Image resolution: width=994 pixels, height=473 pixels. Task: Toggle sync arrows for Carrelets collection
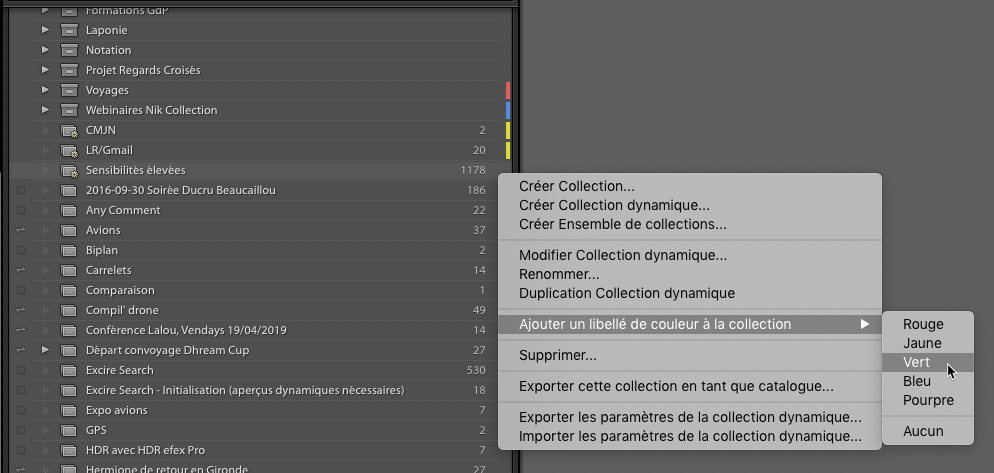coord(21,270)
